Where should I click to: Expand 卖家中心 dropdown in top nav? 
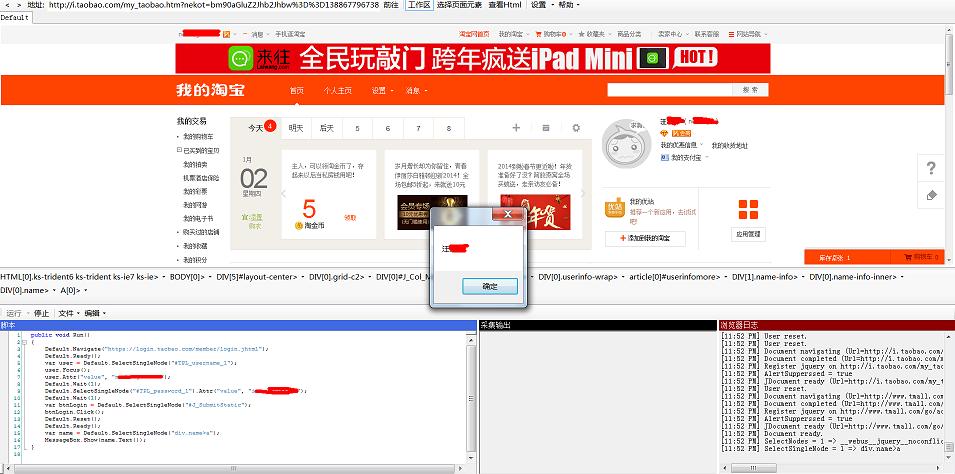(x=672, y=34)
